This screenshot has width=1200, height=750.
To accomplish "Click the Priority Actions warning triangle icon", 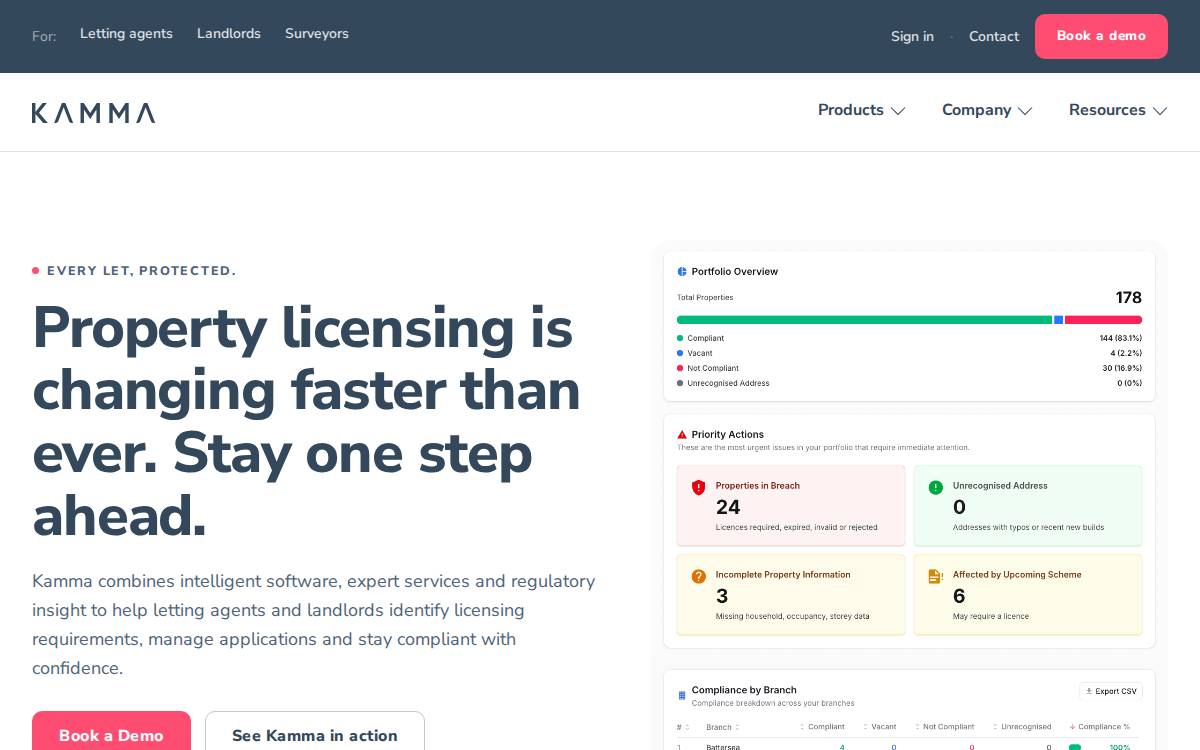I will point(682,435).
